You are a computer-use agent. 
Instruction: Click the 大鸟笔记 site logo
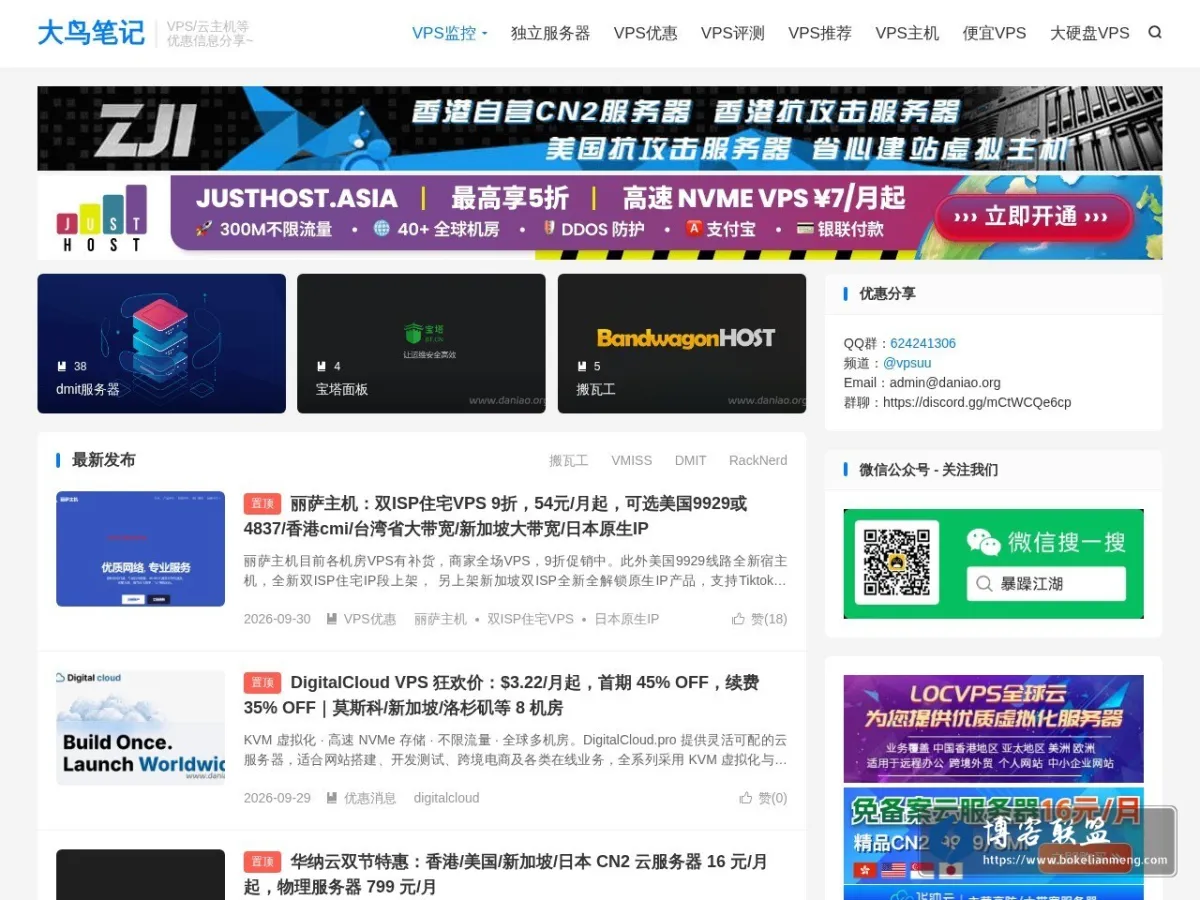91,33
